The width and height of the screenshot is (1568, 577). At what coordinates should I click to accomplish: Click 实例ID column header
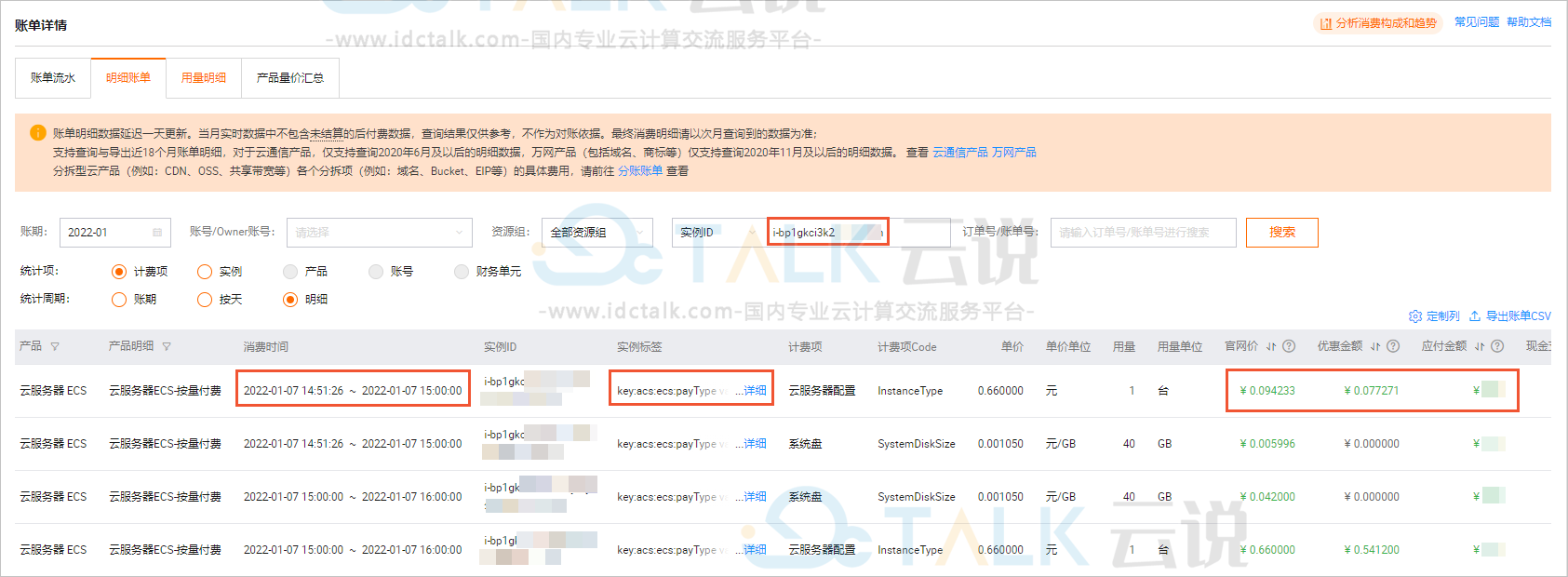point(501,347)
